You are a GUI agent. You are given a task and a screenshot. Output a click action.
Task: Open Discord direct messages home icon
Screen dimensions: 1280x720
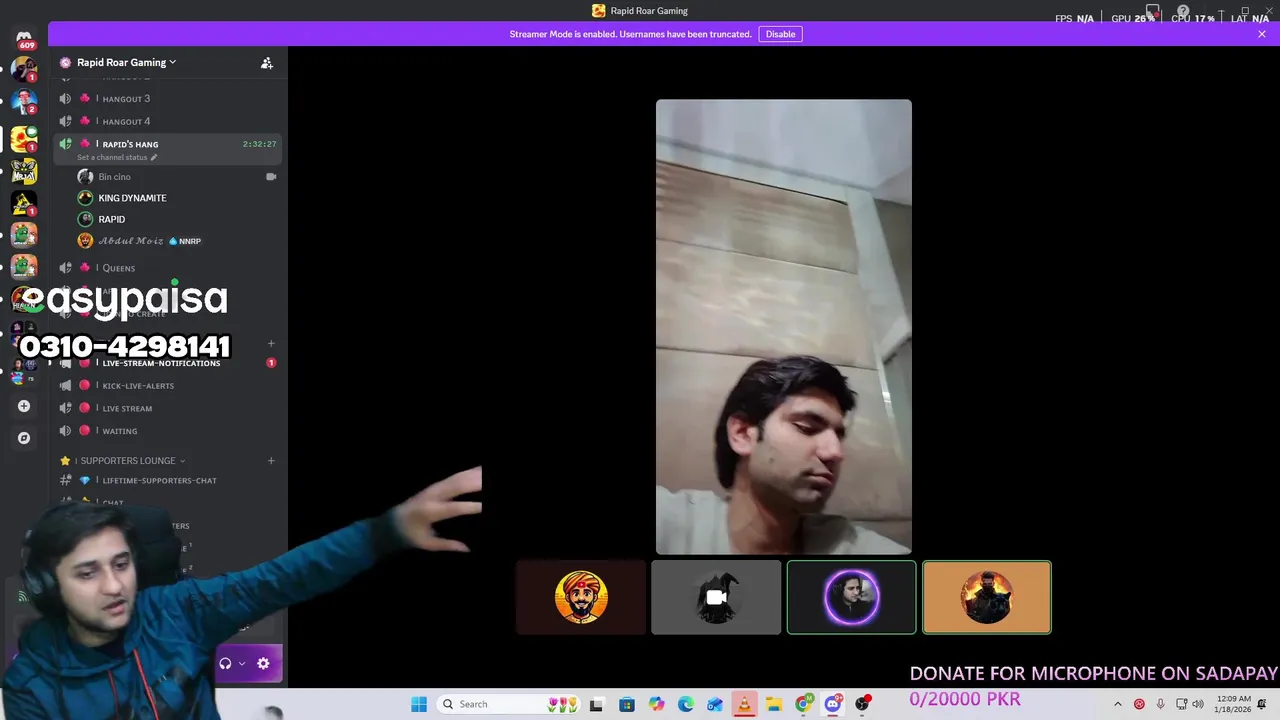point(24,38)
